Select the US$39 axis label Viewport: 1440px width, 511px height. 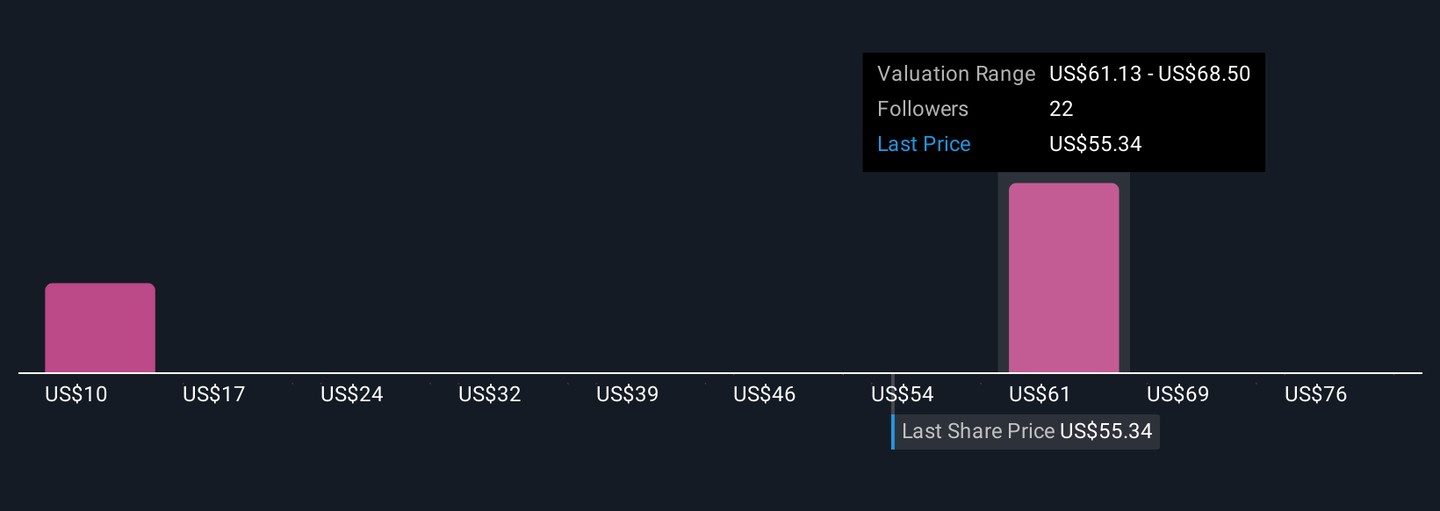click(627, 395)
